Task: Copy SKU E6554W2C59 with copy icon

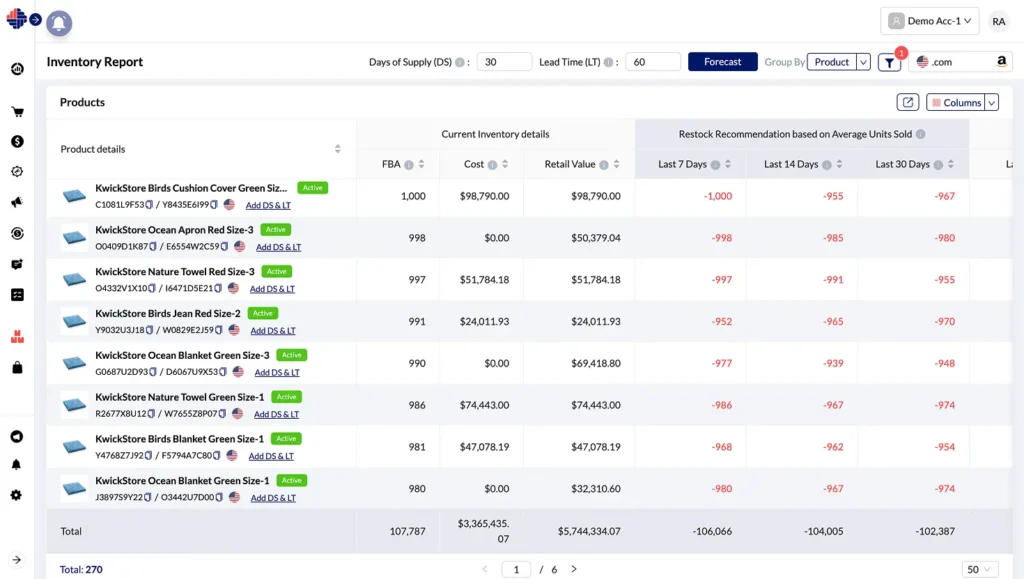Action: (225, 247)
